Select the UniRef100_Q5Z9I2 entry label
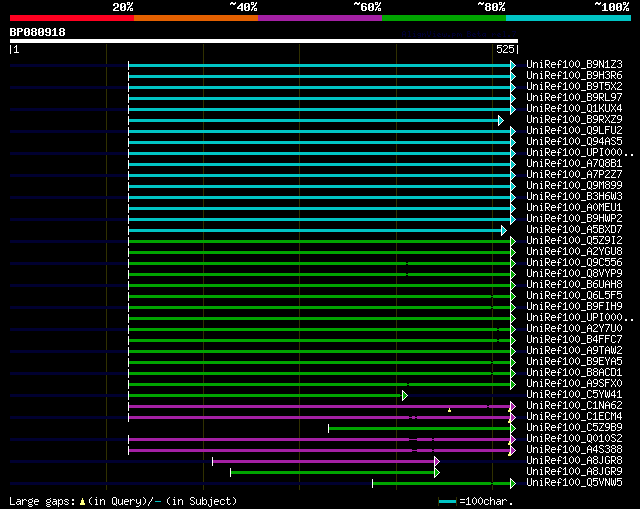Image resolution: width=640 pixels, height=509 pixels. 574,241
